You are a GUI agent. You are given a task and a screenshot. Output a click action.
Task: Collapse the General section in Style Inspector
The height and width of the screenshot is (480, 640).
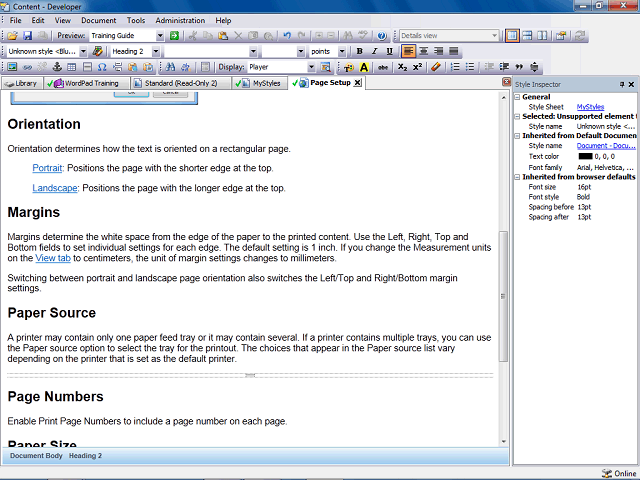517,97
